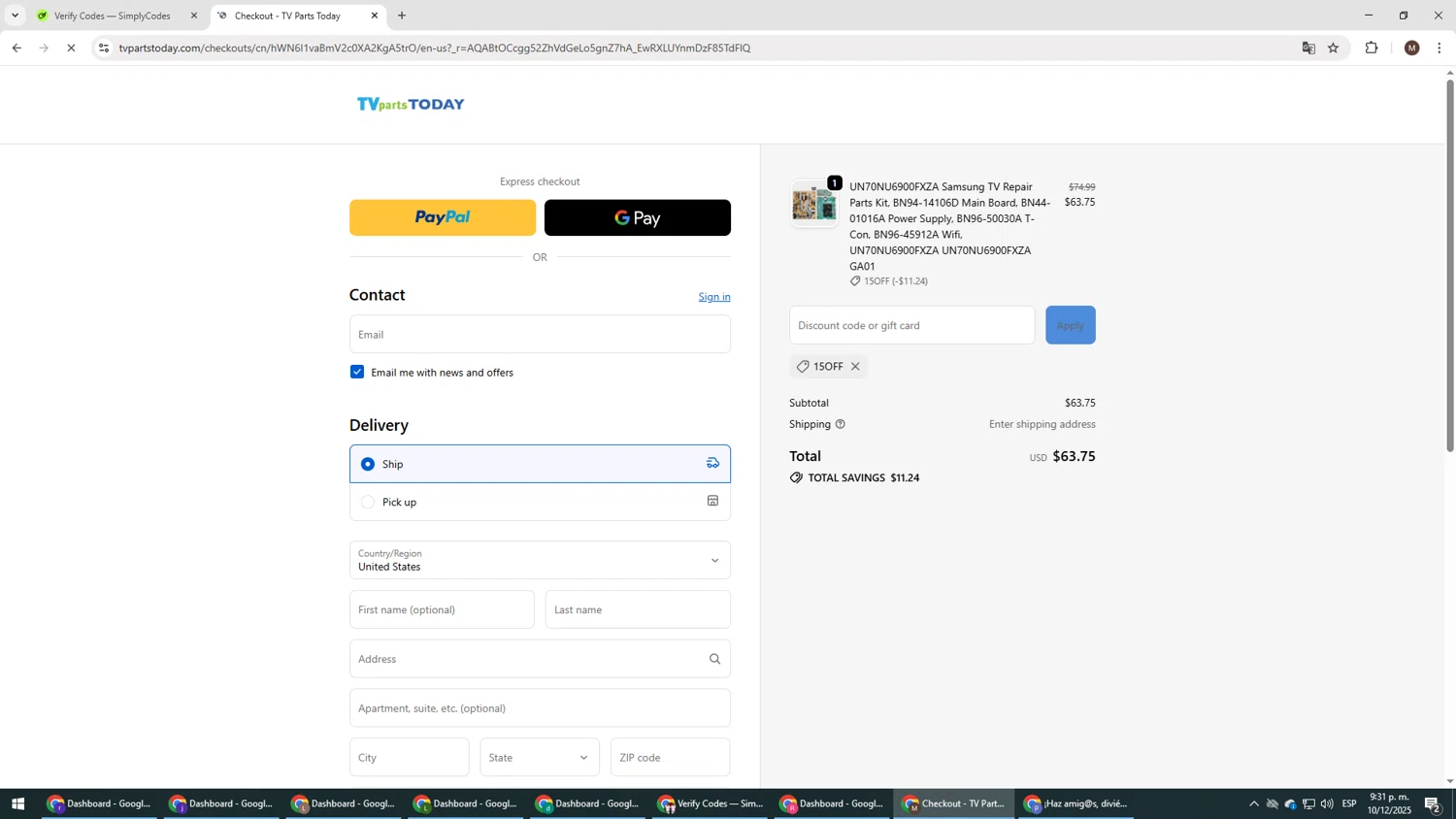The image size is (1456, 819).
Task: Focus the Email input field
Action: click(x=540, y=334)
